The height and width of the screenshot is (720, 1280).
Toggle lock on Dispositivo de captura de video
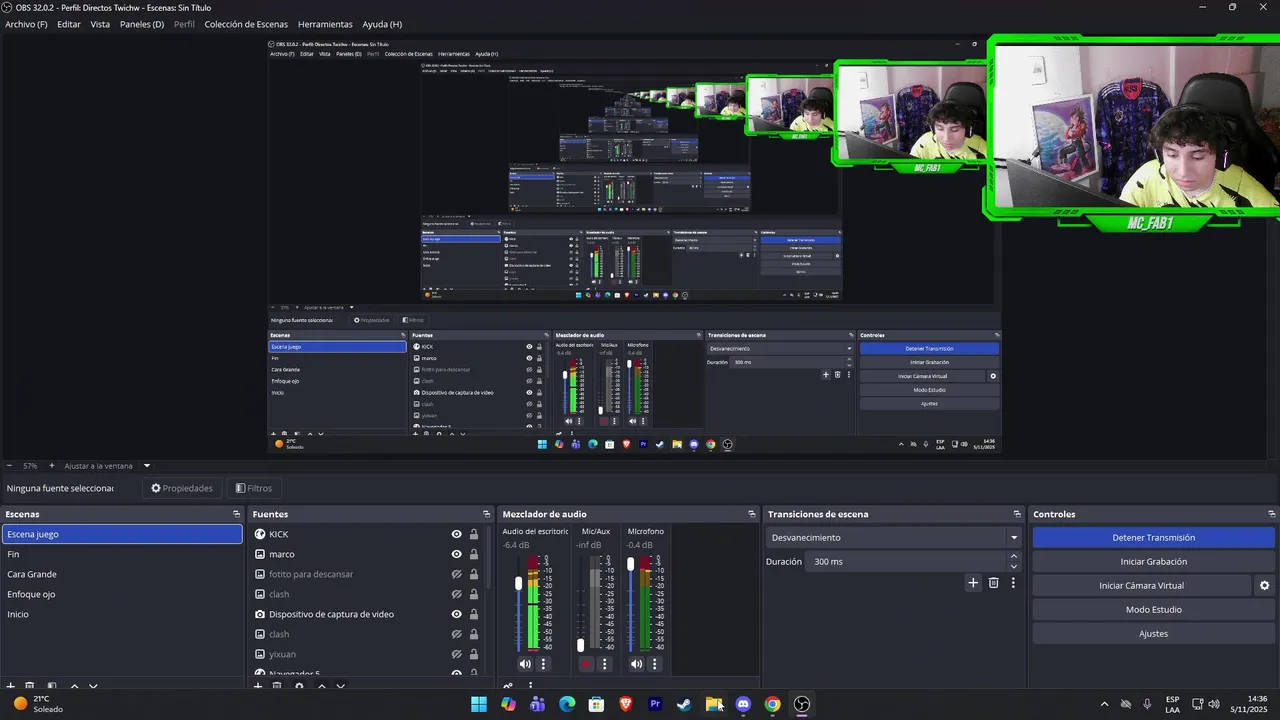474,614
